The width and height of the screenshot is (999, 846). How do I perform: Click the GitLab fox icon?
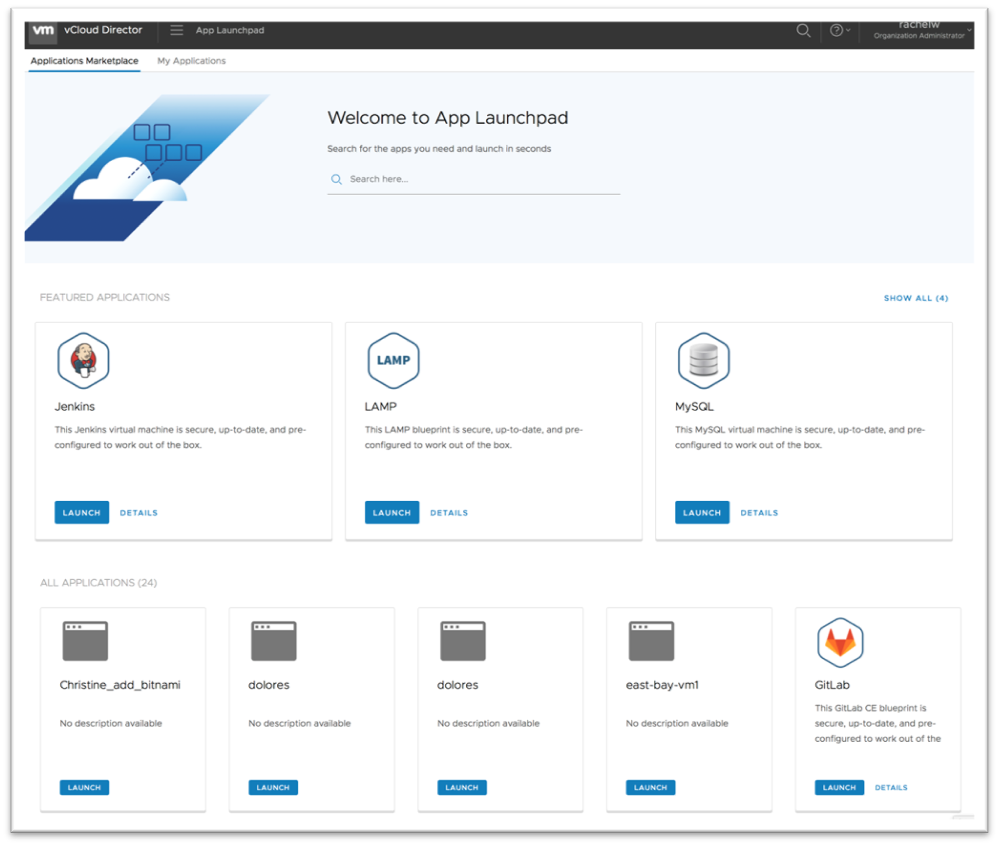pyautogui.click(x=840, y=642)
